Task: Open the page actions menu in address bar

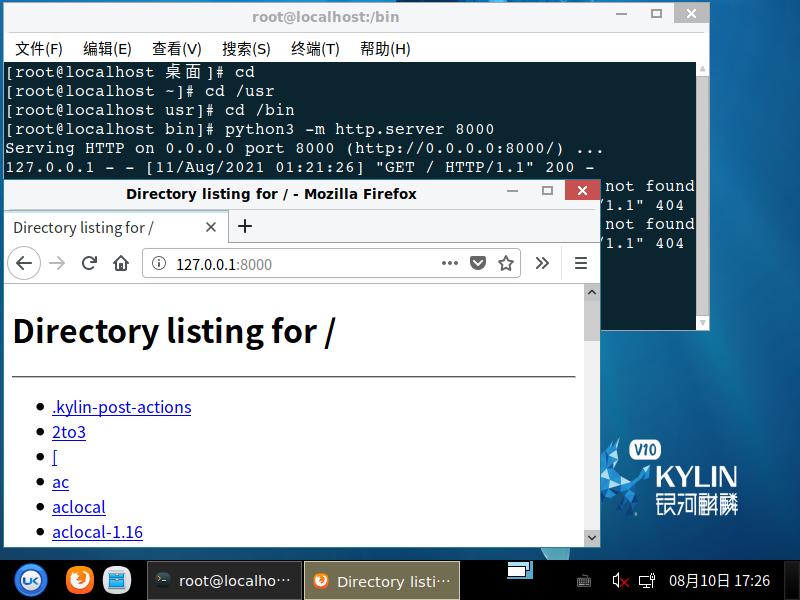Action: pos(449,263)
